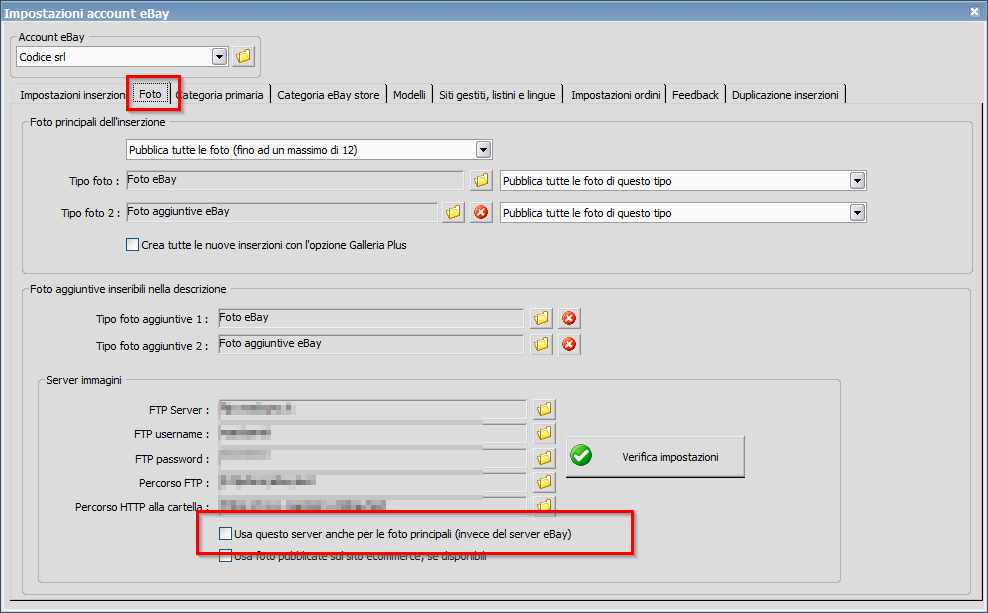Click Tipo foto 2 field Foto aggiuntive eBay
Viewport: 988px width, 613px height.
(x=282, y=212)
